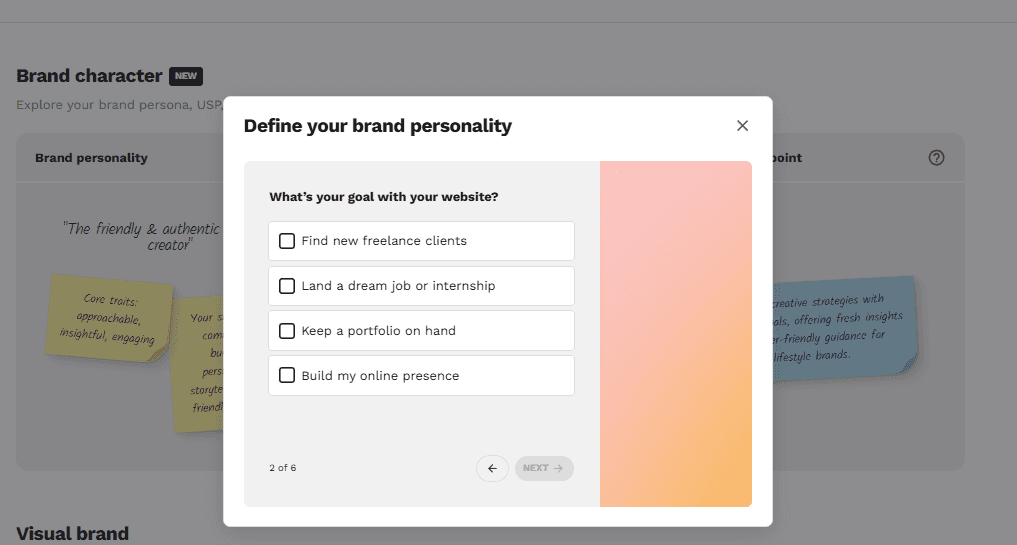Click the Explore your brand persona subtitle
1017x545 pixels.
pos(118,104)
